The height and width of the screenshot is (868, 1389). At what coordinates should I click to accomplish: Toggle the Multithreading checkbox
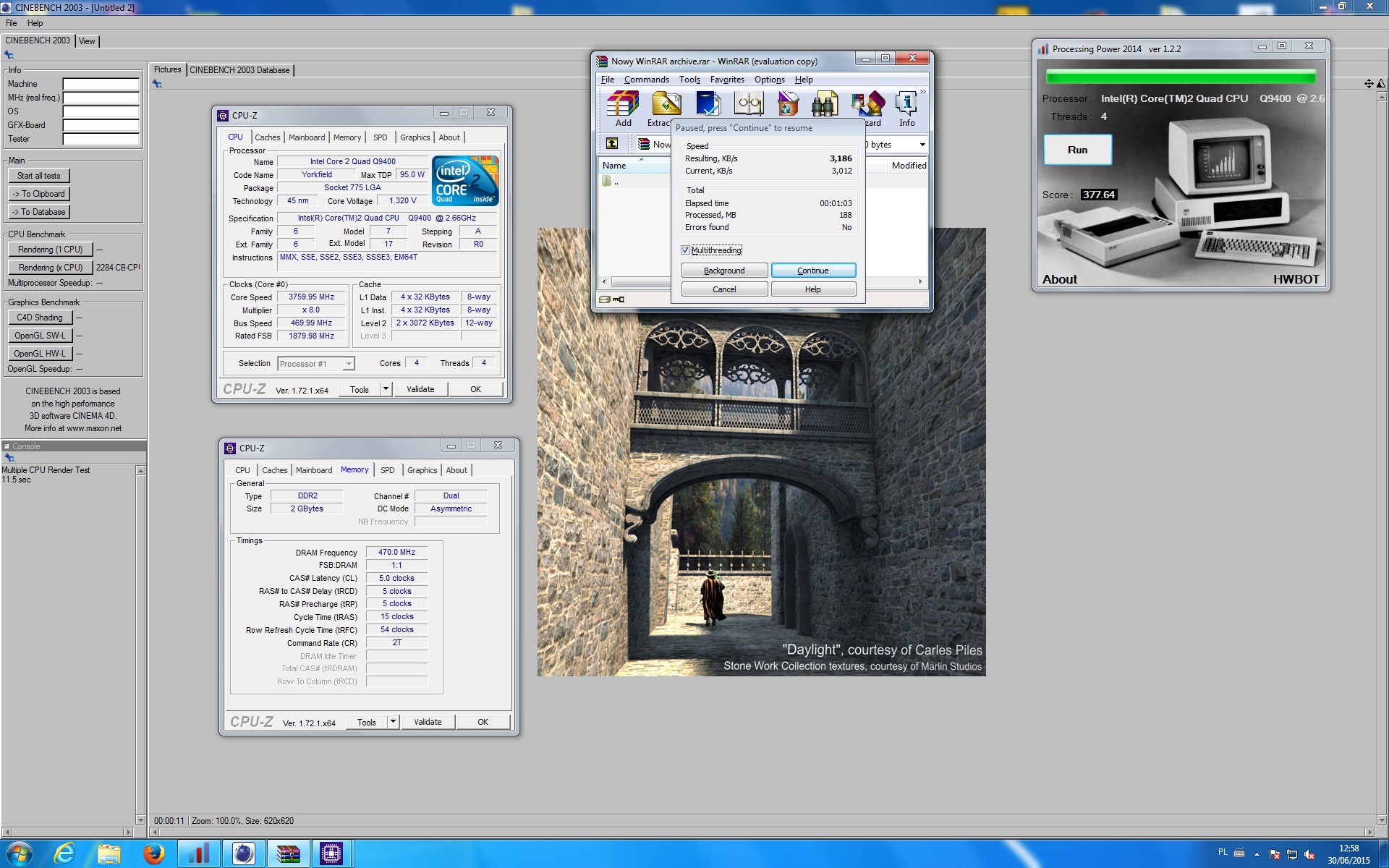(x=685, y=250)
